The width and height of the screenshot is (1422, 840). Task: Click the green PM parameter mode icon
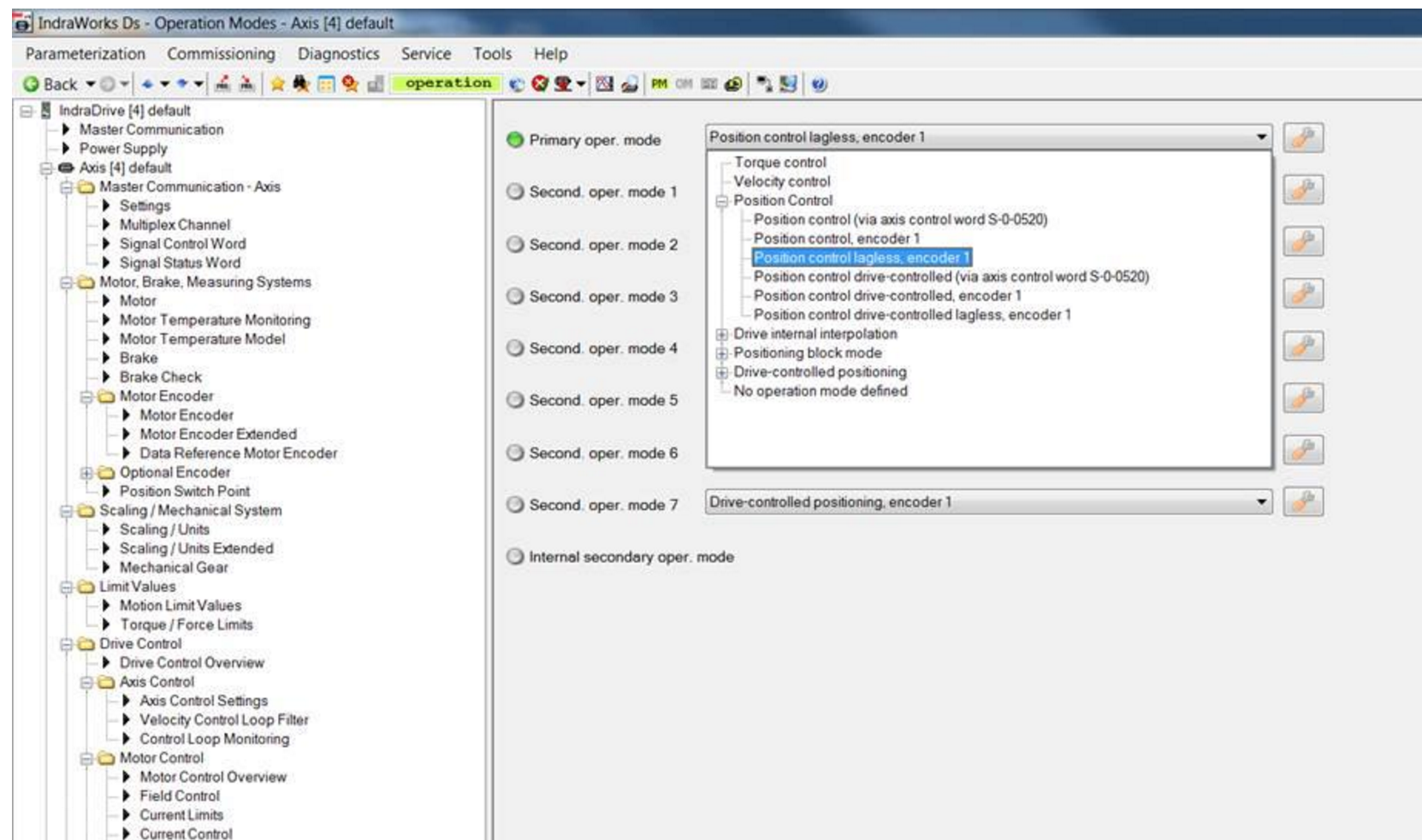pos(659,84)
